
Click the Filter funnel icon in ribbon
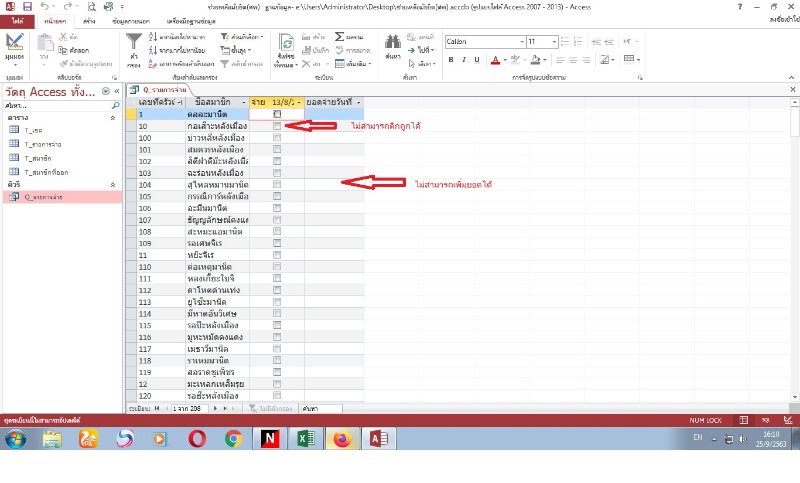[134, 43]
